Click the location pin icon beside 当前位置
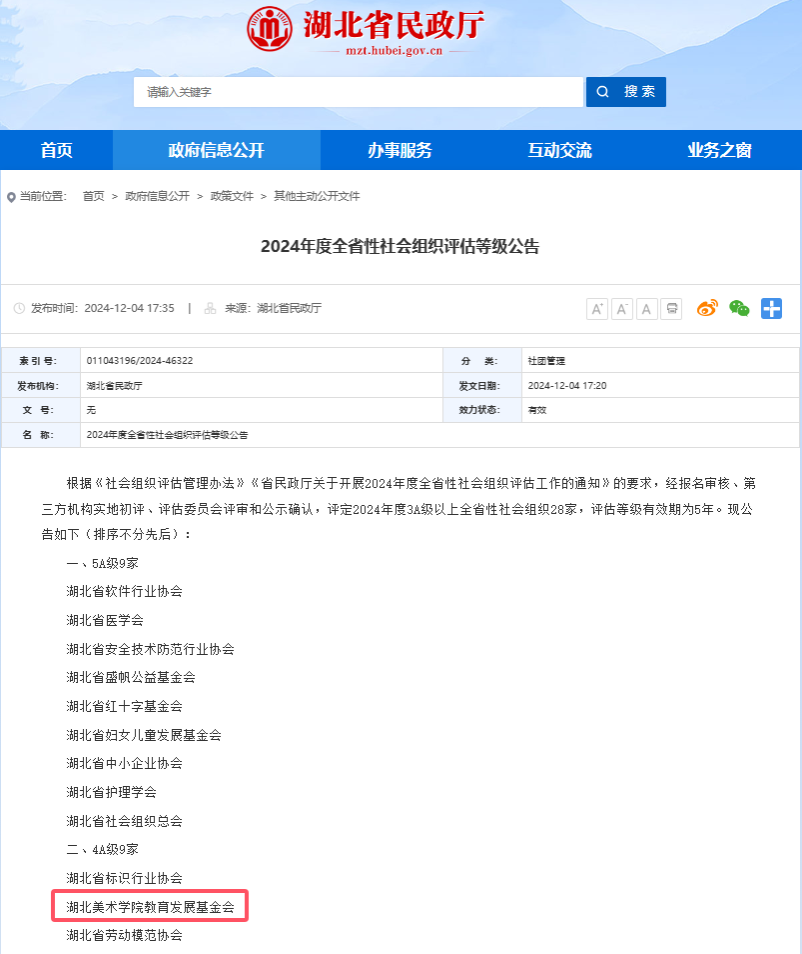802x954 pixels. 11,197
